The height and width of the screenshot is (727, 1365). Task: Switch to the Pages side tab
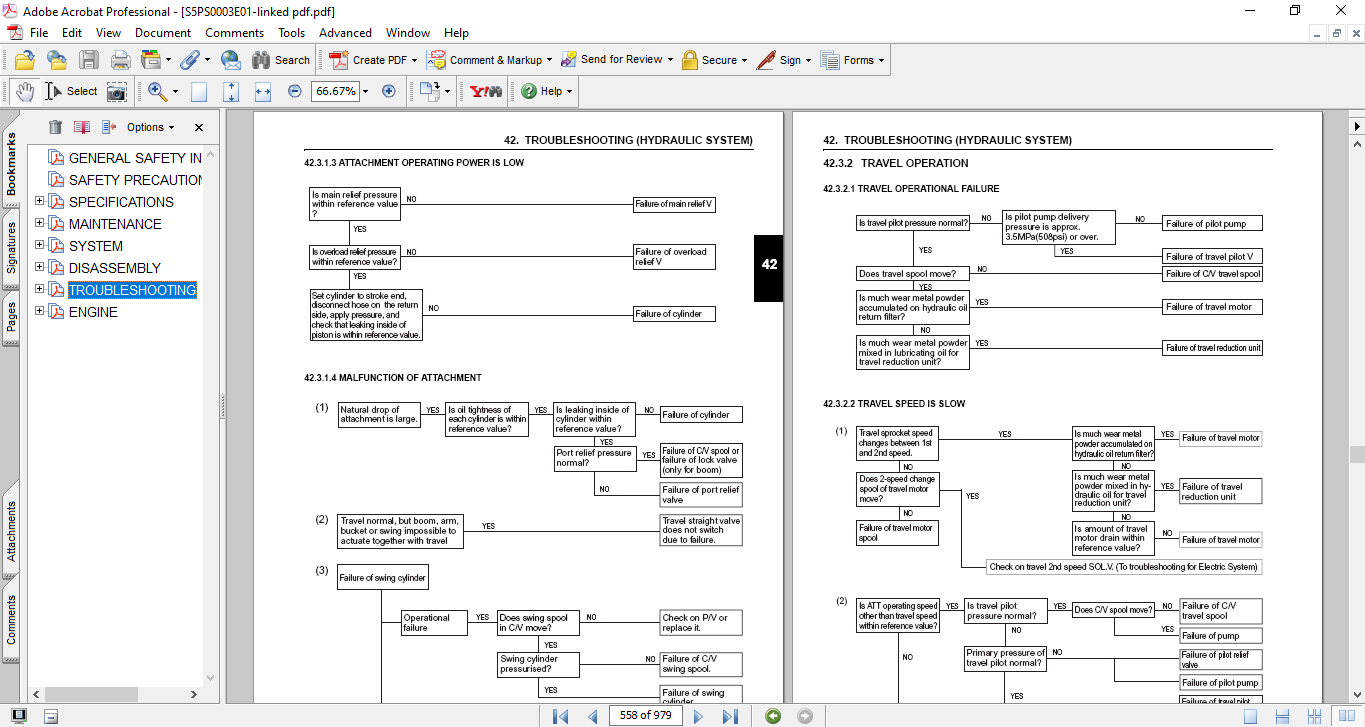pos(11,316)
